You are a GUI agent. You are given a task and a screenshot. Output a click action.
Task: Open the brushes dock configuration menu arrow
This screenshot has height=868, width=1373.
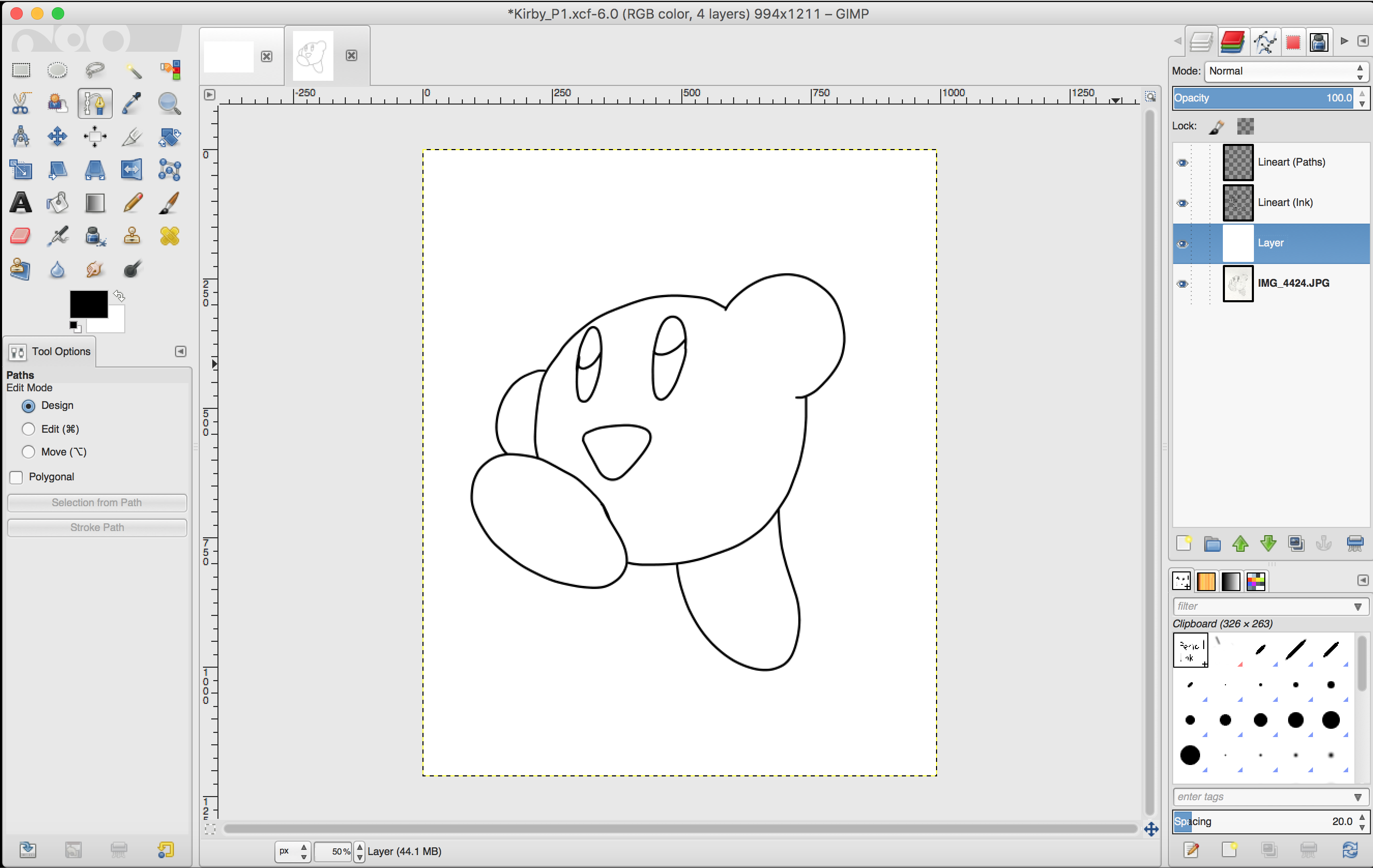(1362, 580)
